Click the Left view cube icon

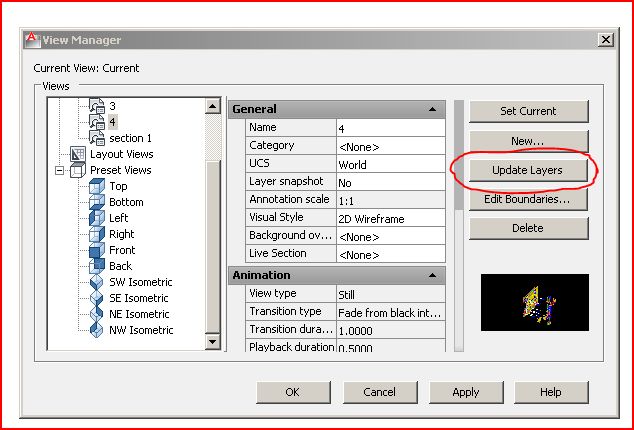97,218
